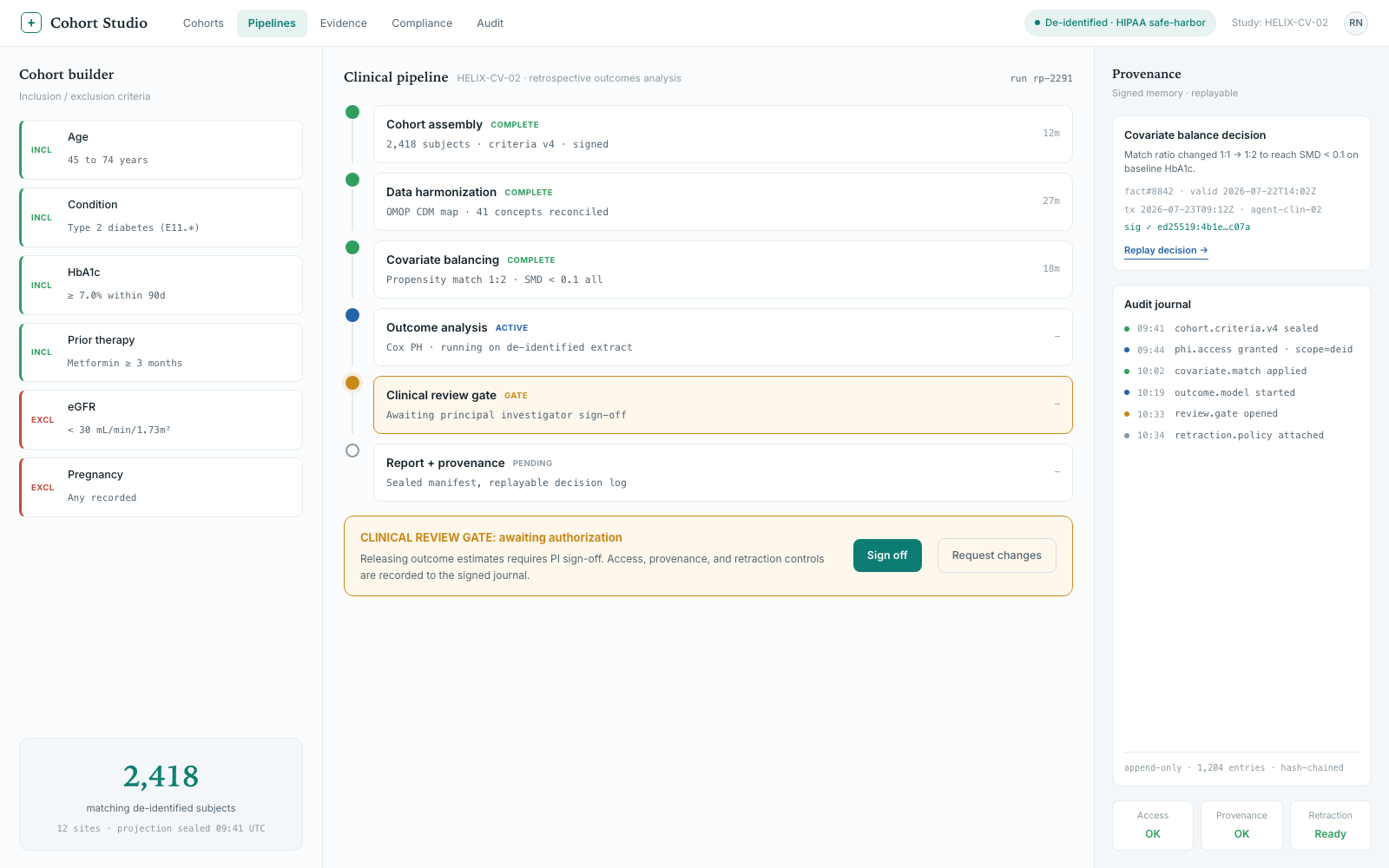This screenshot has height=868, width=1389.
Task: Select journal entry retraction.policy attached
Action: pyautogui.click(x=1241, y=435)
